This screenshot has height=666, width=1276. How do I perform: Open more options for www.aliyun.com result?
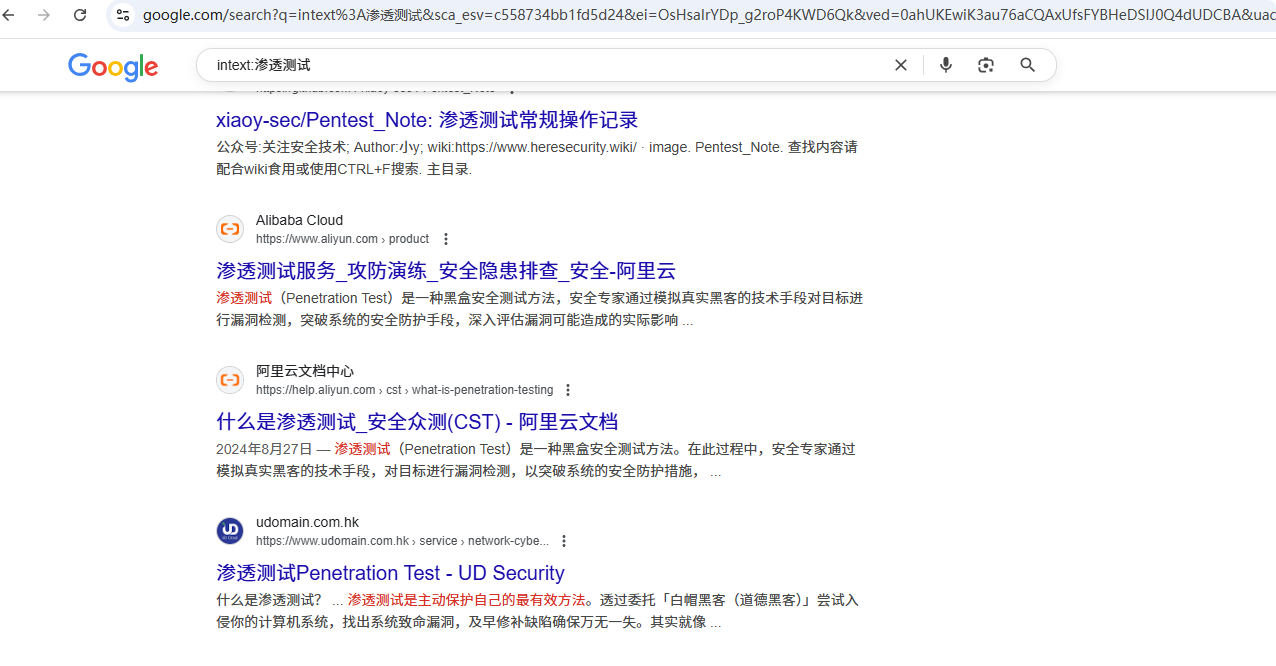(446, 239)
